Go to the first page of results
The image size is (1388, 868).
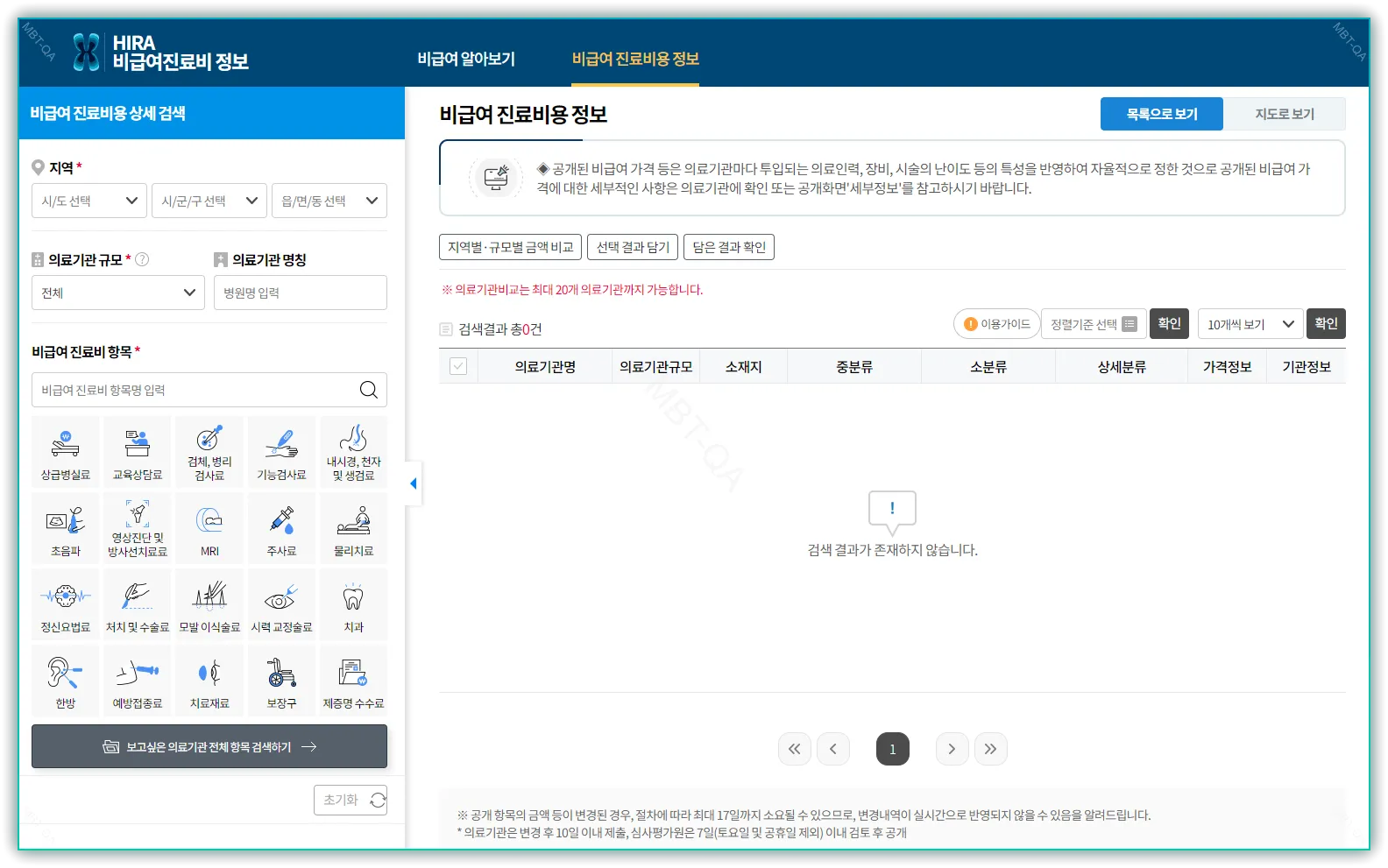tap(795, 749)
